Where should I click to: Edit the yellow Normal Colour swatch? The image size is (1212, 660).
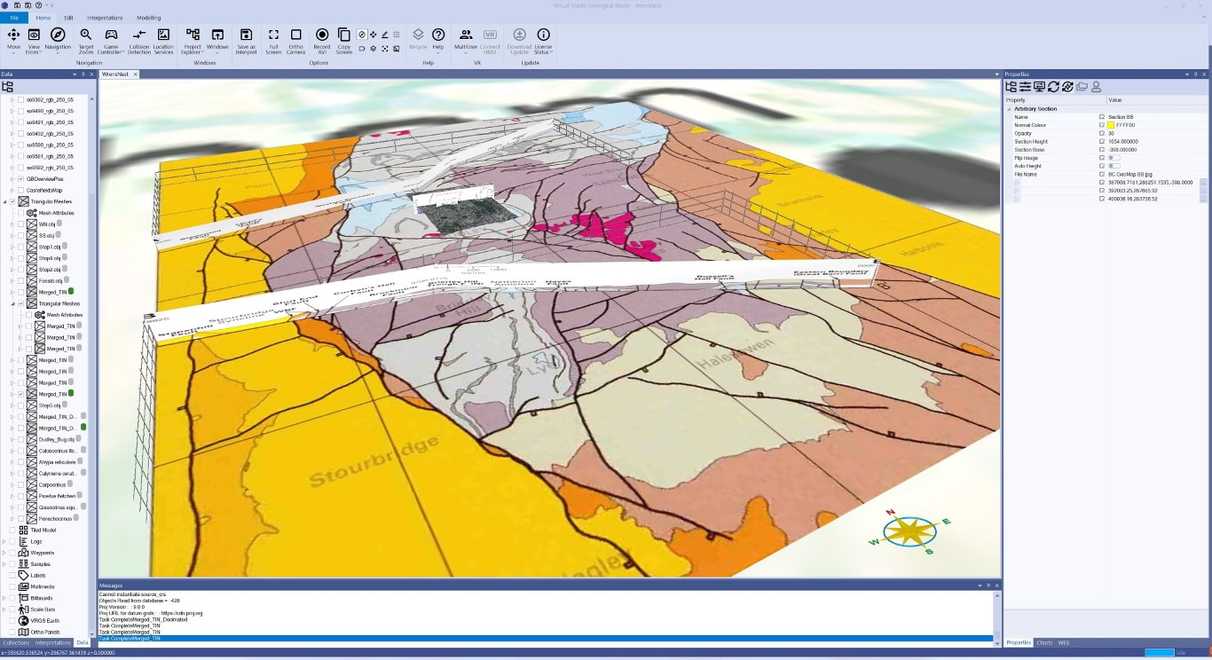tap(1111, 125)
